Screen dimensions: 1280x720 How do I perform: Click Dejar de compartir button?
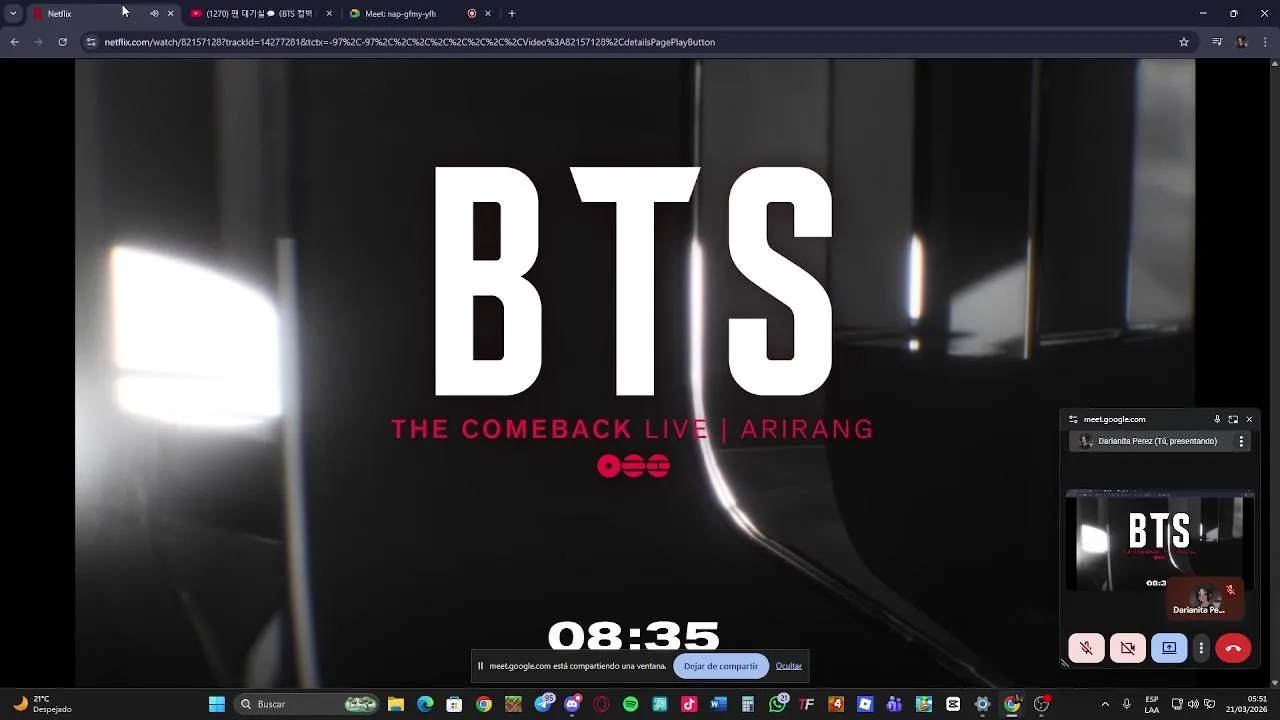tap(721, 666)
